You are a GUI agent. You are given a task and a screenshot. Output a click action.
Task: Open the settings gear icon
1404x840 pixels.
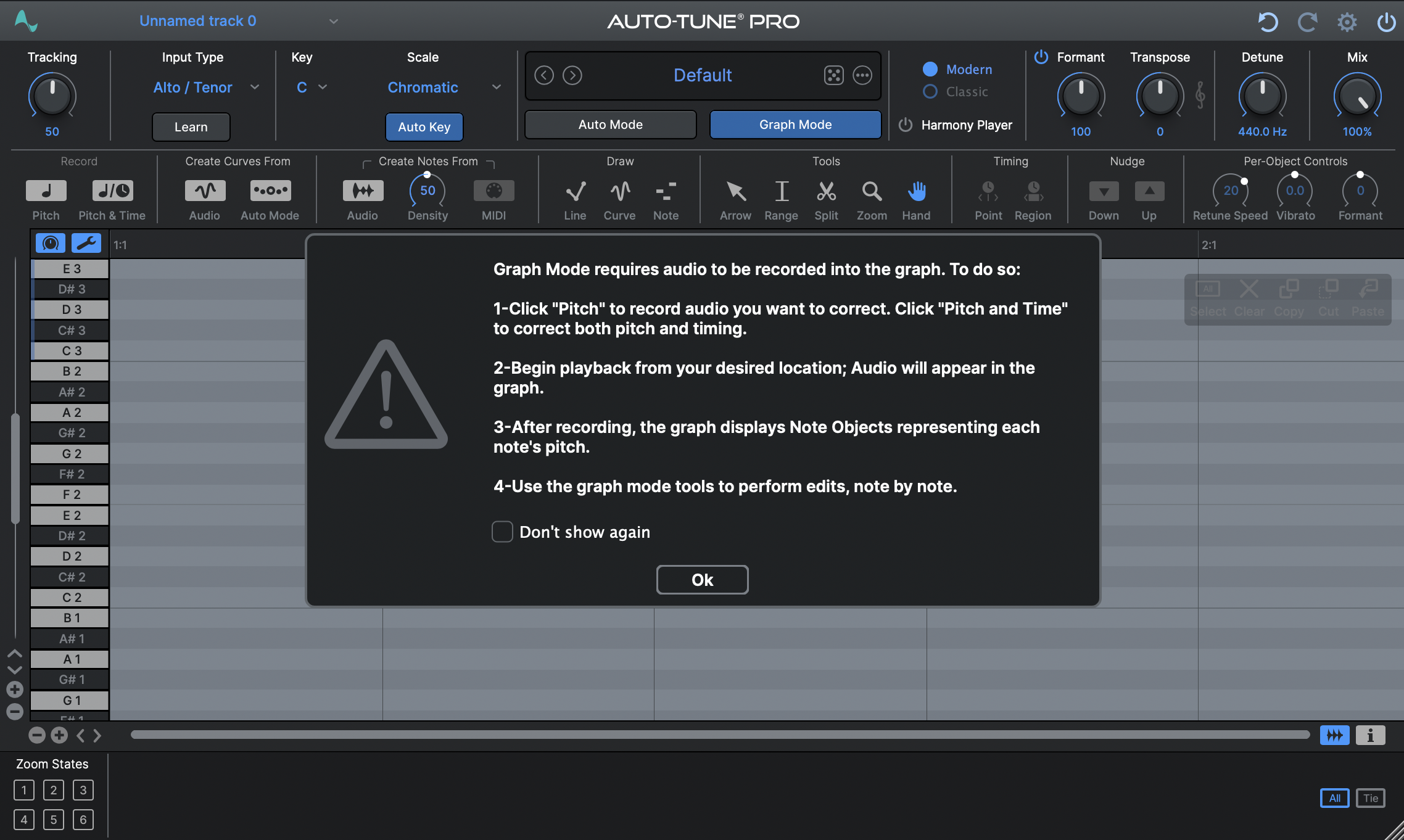coord(1347,22)
